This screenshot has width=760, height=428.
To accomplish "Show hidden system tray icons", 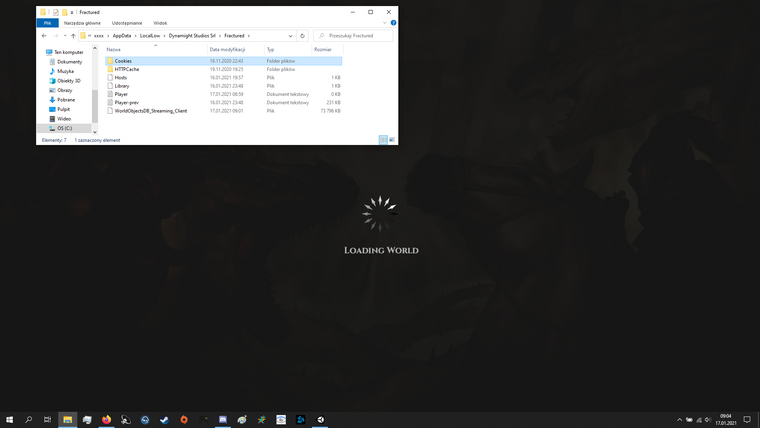I will tap(679, 420).
